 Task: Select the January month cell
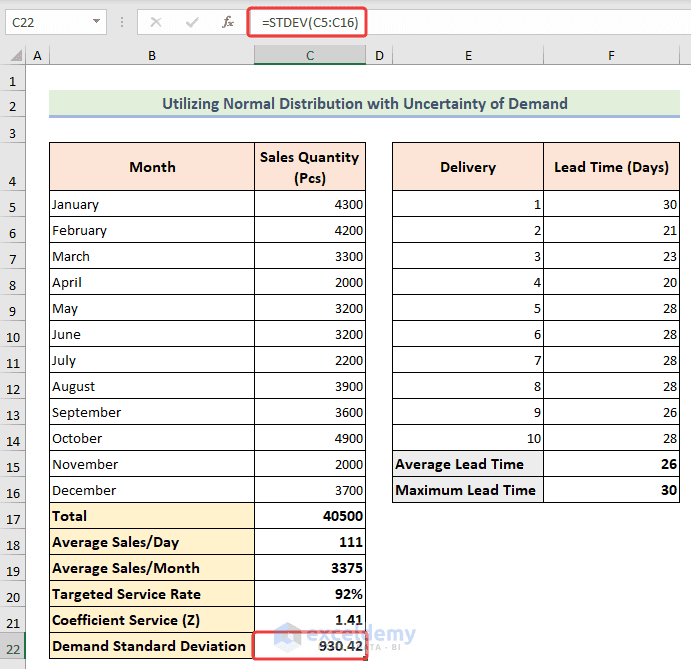(152, 204)
